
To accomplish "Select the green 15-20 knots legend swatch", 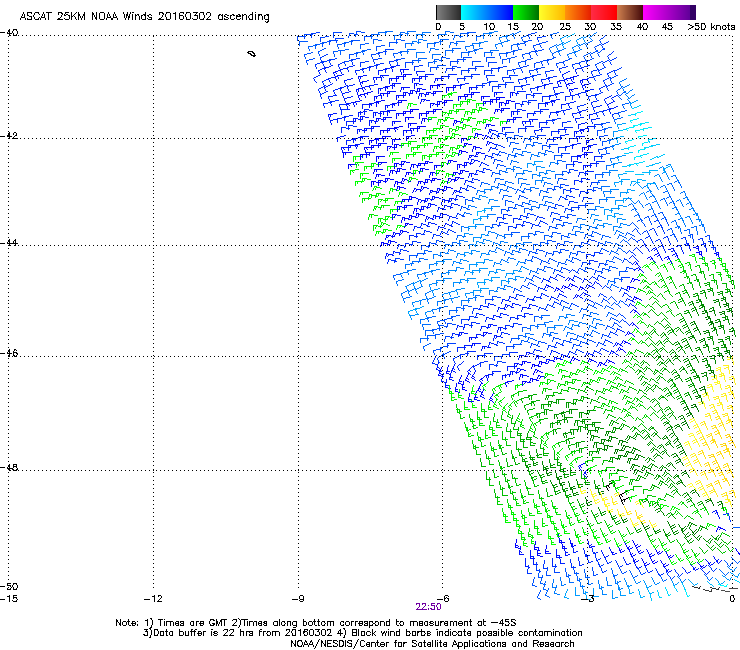I will pos(526,12).
